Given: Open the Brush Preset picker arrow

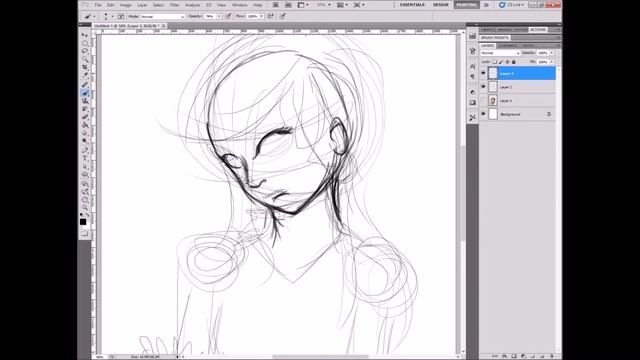Looking at the screenshot, I should click(x=112, y=16).
